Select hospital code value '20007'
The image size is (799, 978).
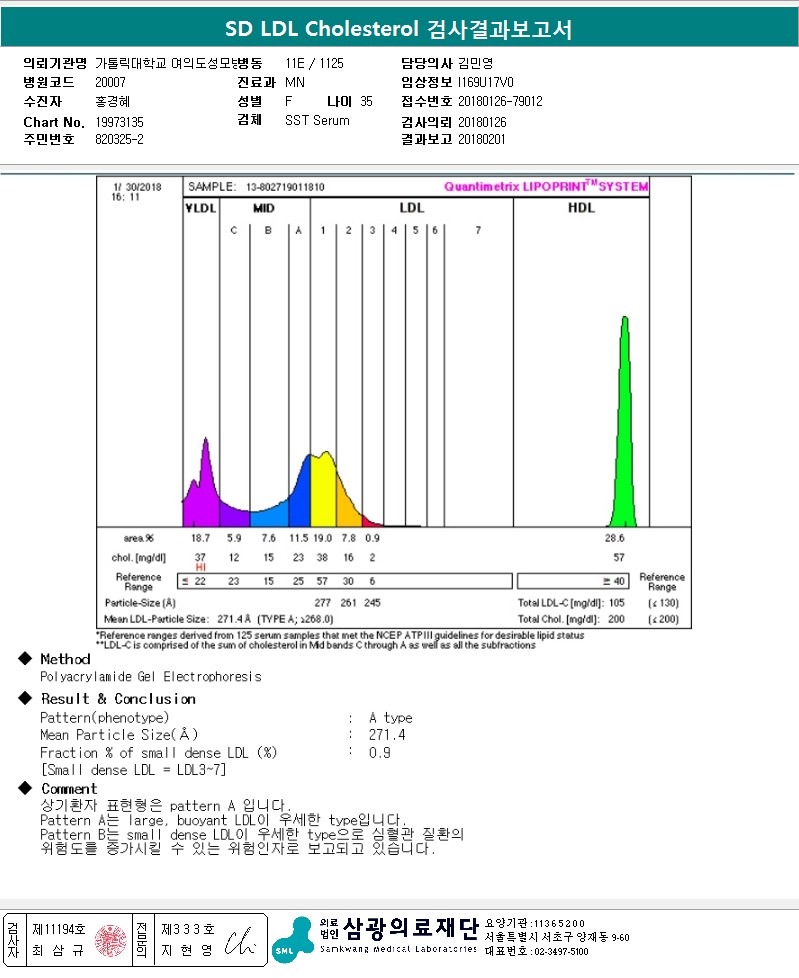coord(110,82)
